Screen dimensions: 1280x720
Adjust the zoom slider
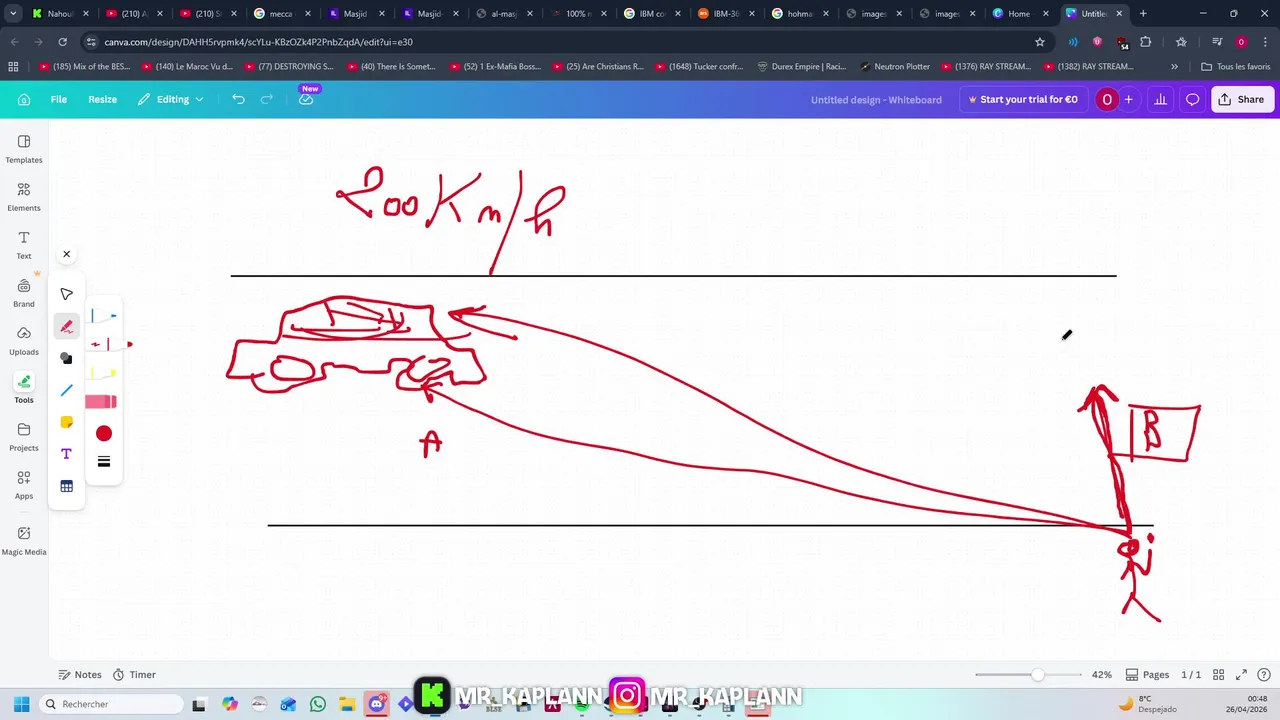1038,675
